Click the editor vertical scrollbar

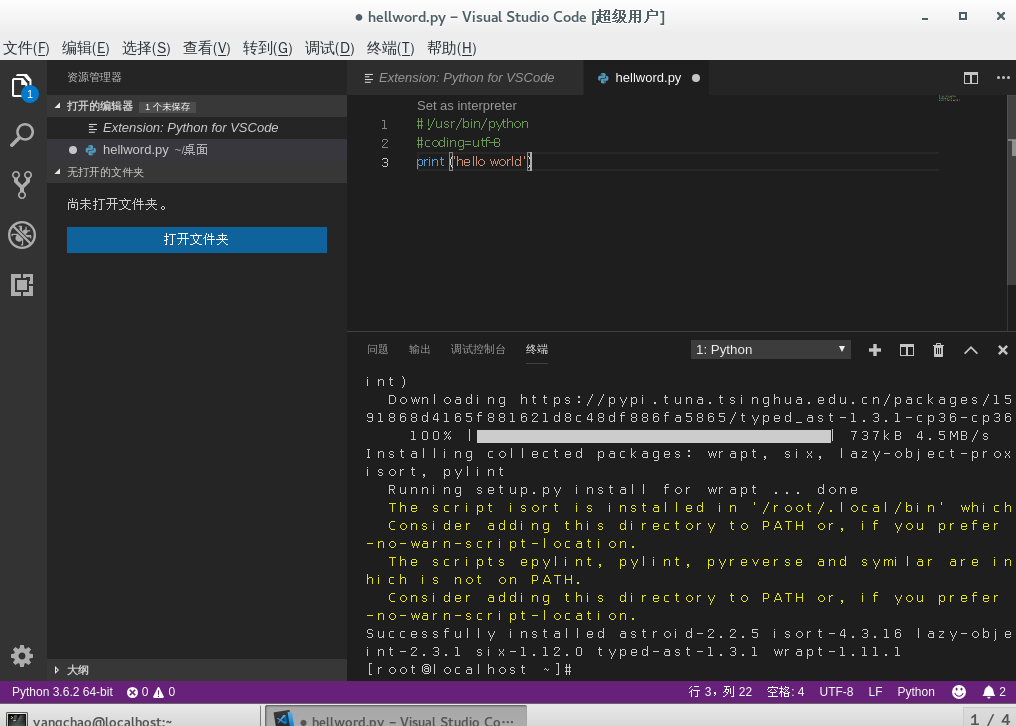coord(1011,189)
